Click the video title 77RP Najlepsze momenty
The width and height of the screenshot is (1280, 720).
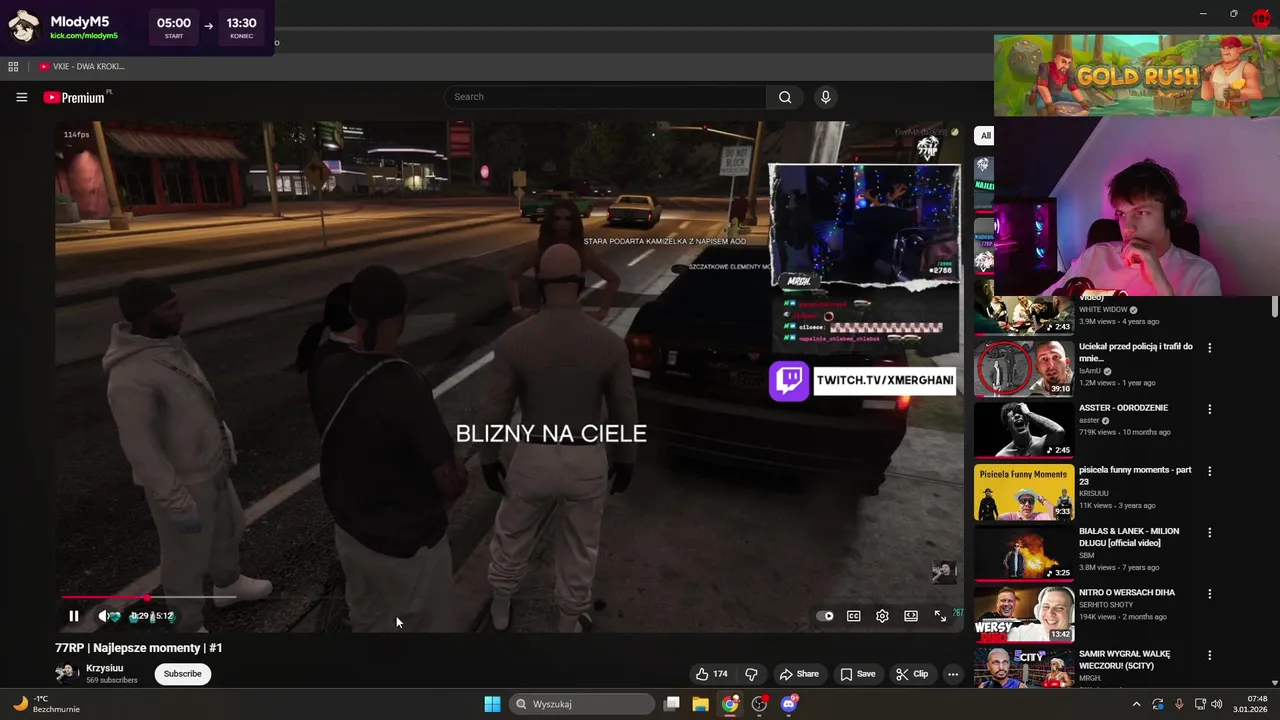pyautogui.click(x=139, y=648)
